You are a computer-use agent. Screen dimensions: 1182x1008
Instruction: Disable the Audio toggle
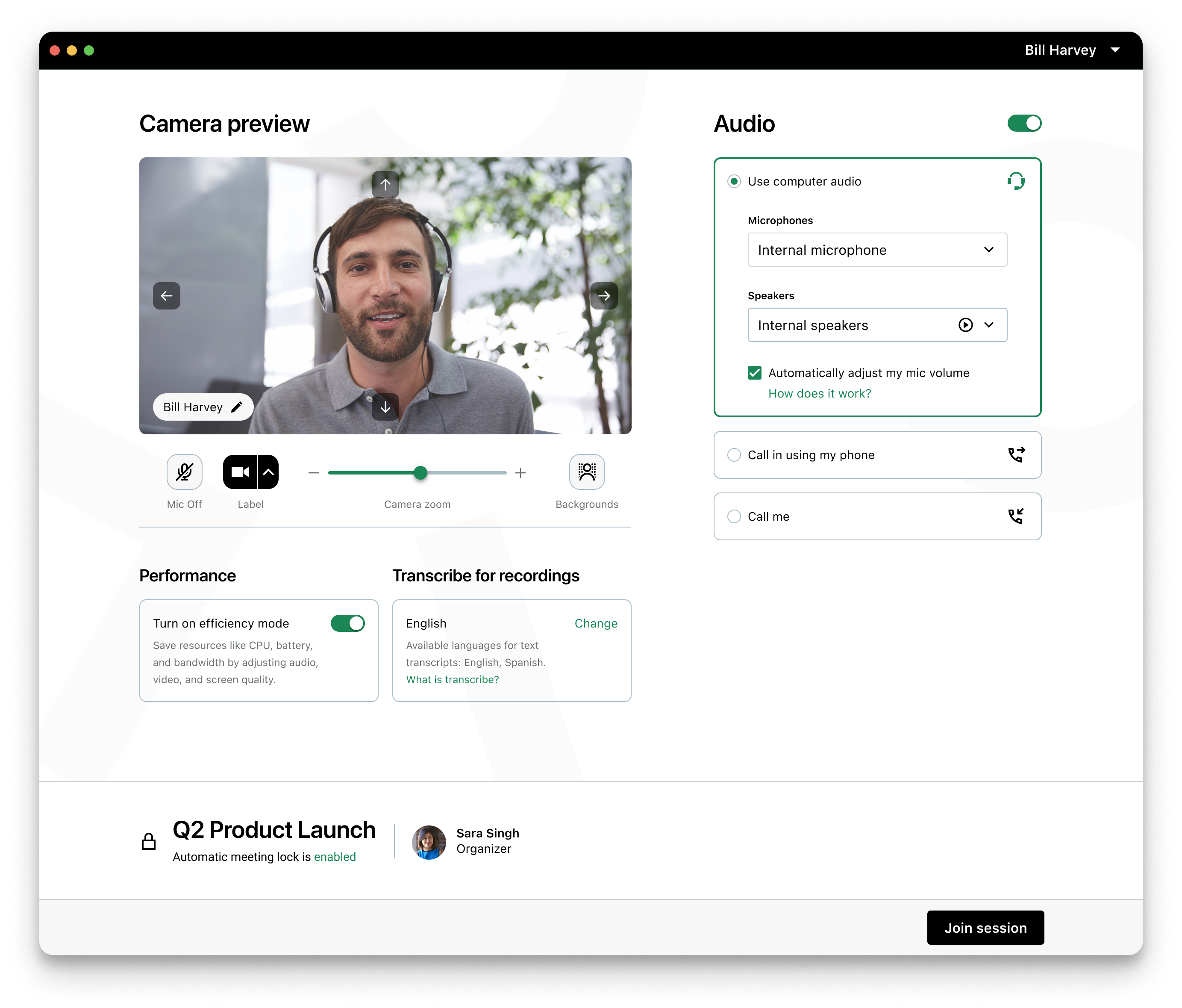[1024, 123]
